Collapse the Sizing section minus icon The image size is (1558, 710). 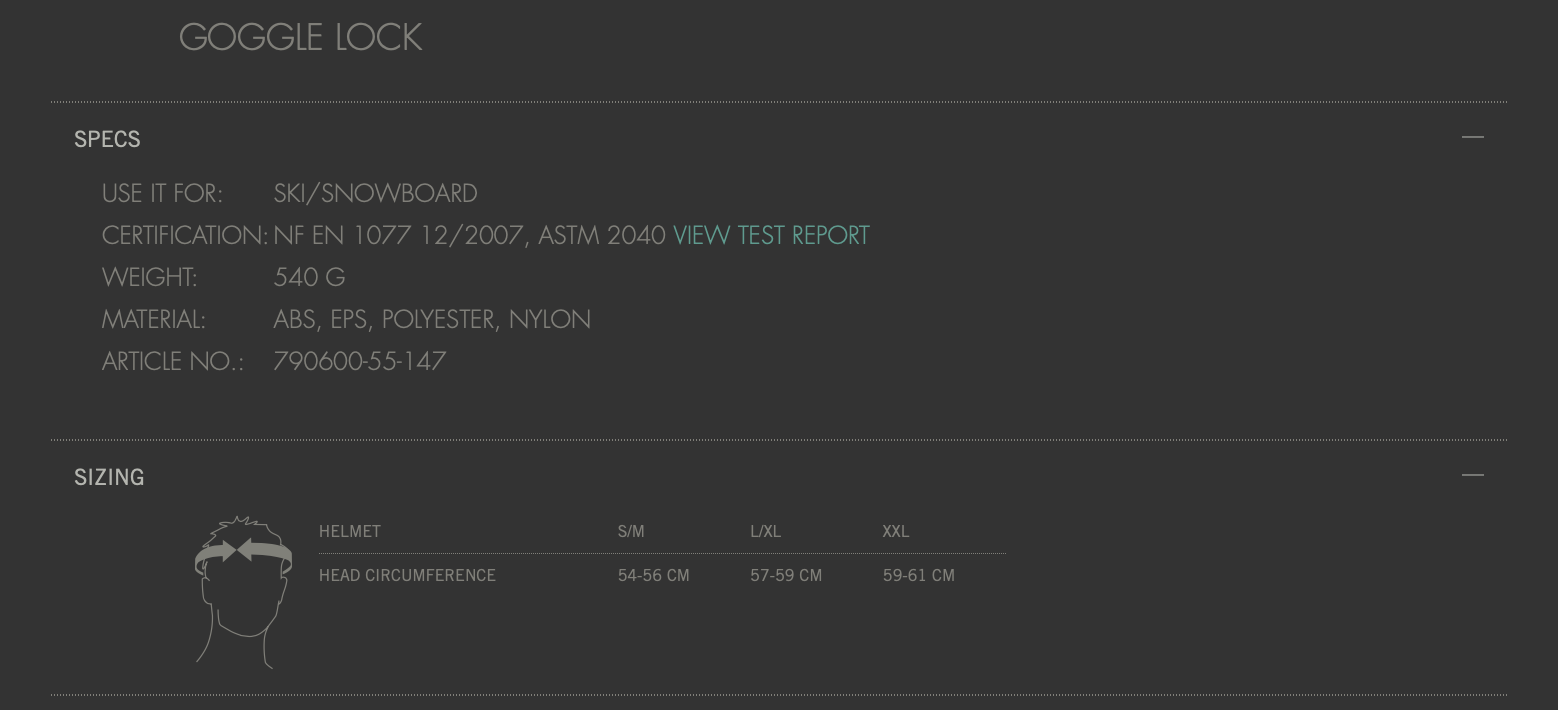pos(1472,475)
